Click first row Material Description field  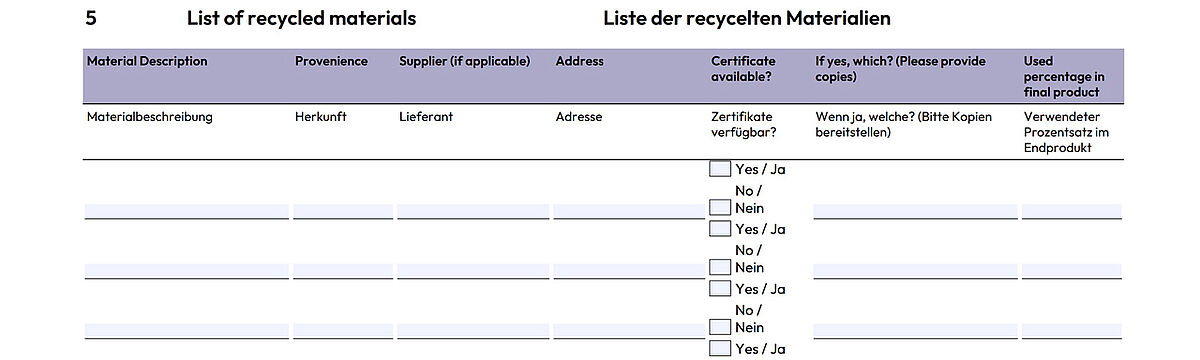click(x=186, y=211)
